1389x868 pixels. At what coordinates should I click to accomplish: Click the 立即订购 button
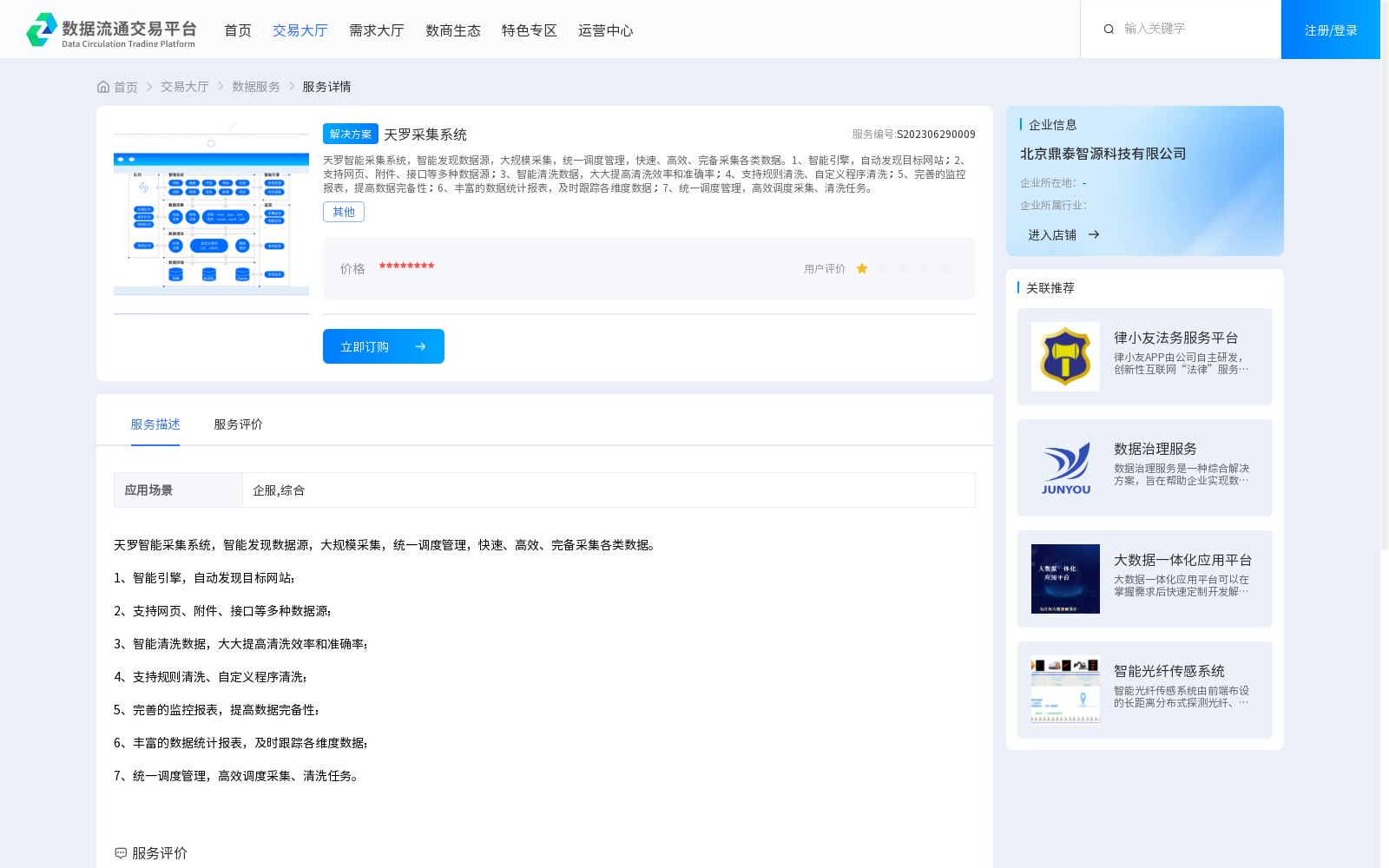(384, 346)
